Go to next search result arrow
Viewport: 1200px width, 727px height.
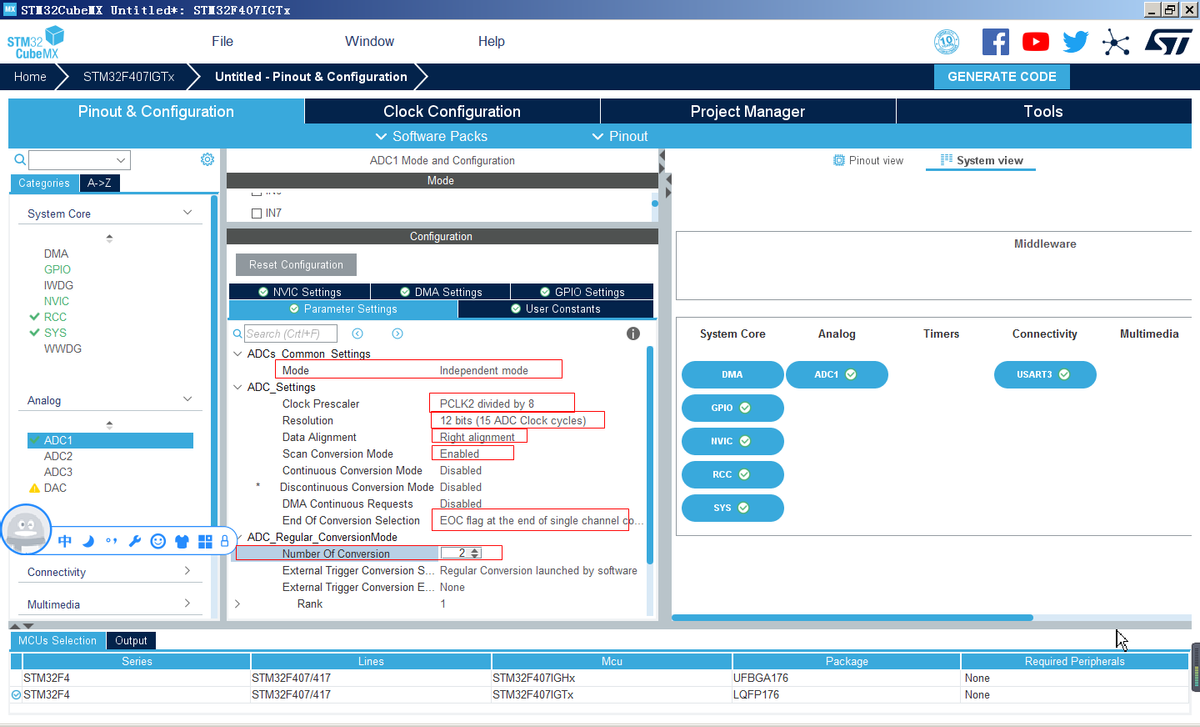[x=397, y=333]
